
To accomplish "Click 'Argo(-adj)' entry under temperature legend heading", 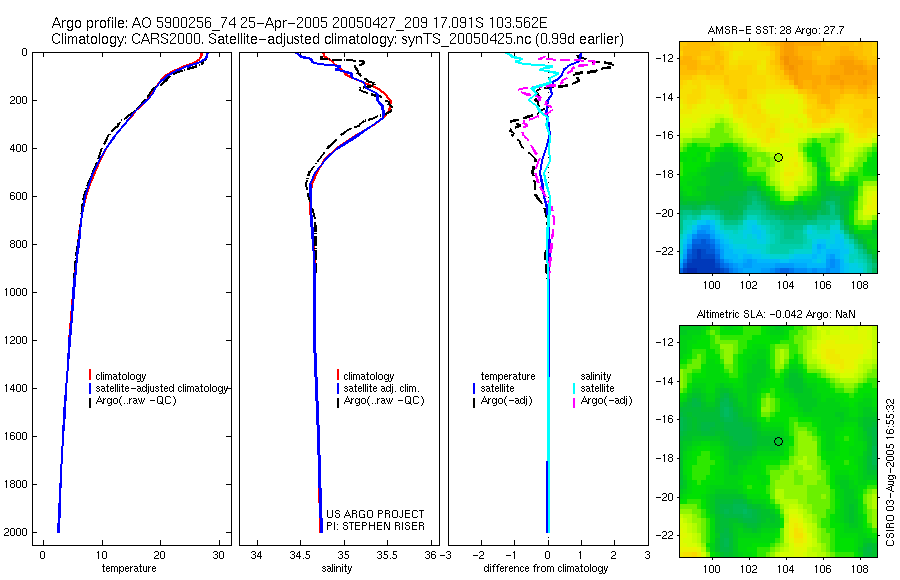I will 507,401.
